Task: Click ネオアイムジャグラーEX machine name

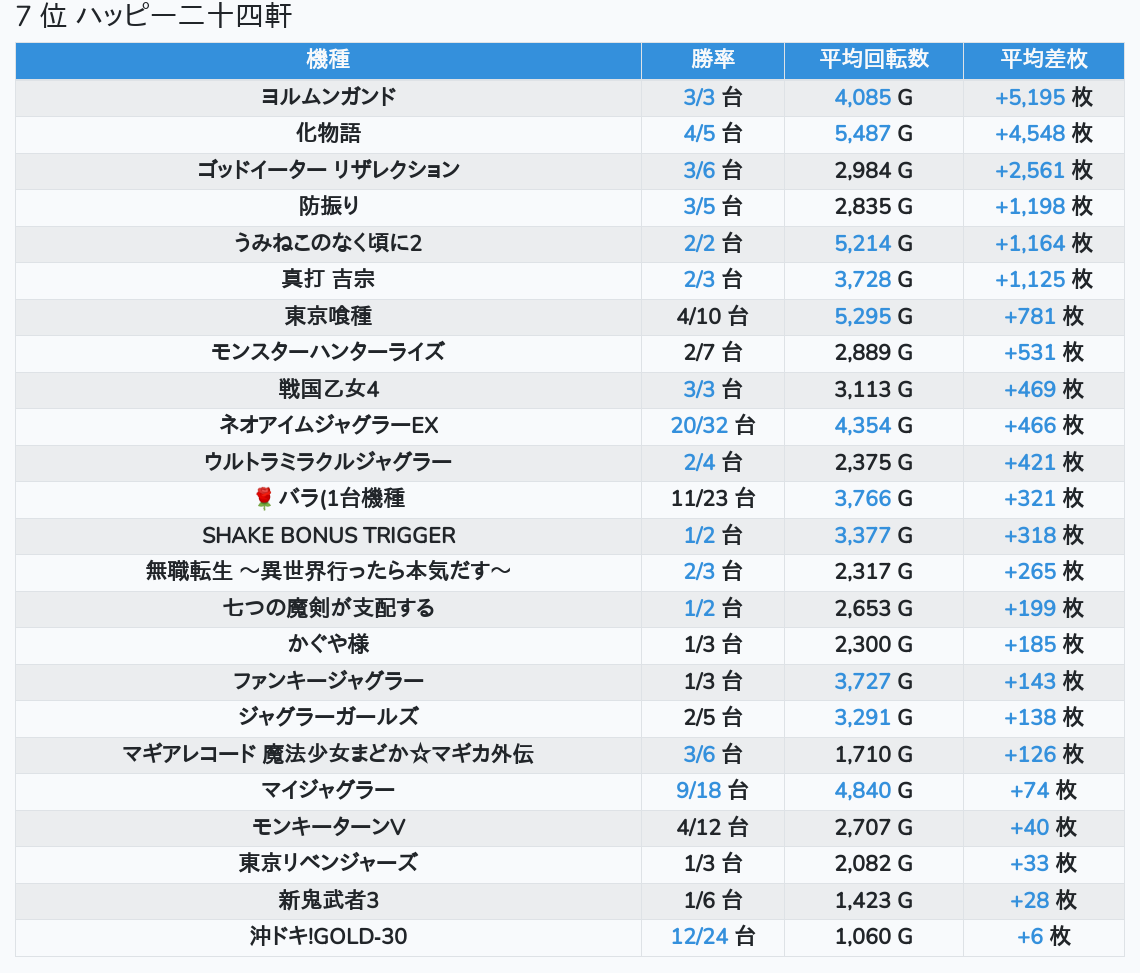Action: pyautogui.click(x=328, y=425)
